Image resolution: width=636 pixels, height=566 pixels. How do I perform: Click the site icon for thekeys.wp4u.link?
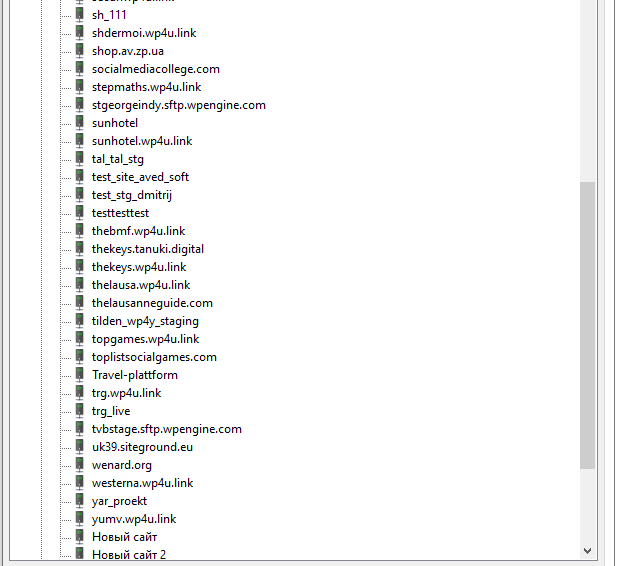[80, 267]
